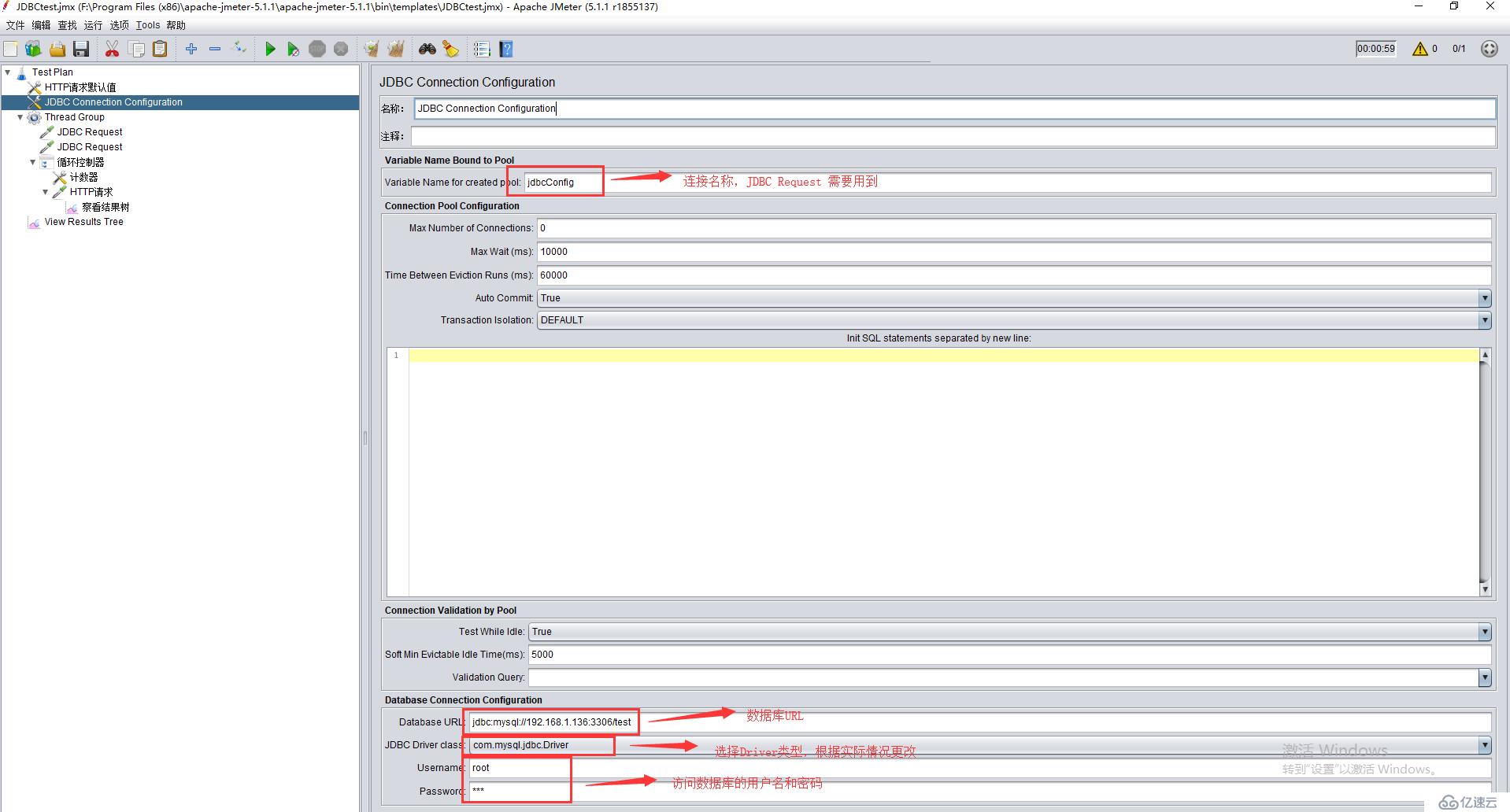Open the 查找 menu

(x=67, y=25)
